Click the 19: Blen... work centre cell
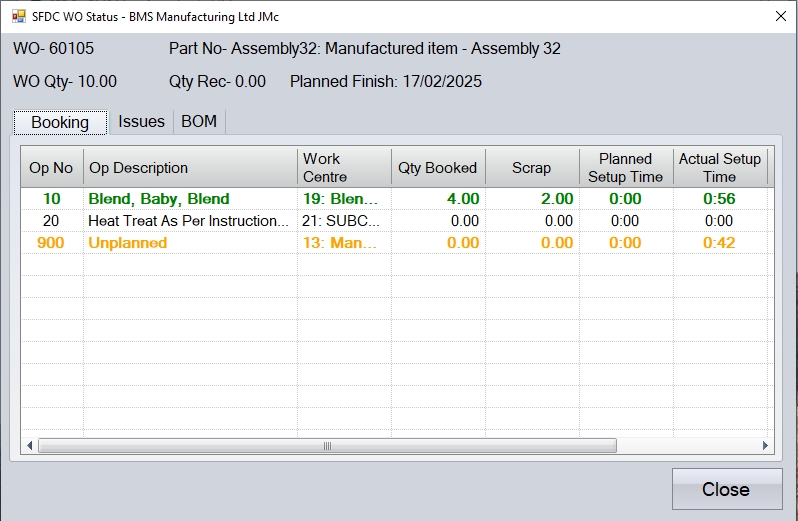Image resolution: width=798 pixels, height=521 pixels. (341, 199)
